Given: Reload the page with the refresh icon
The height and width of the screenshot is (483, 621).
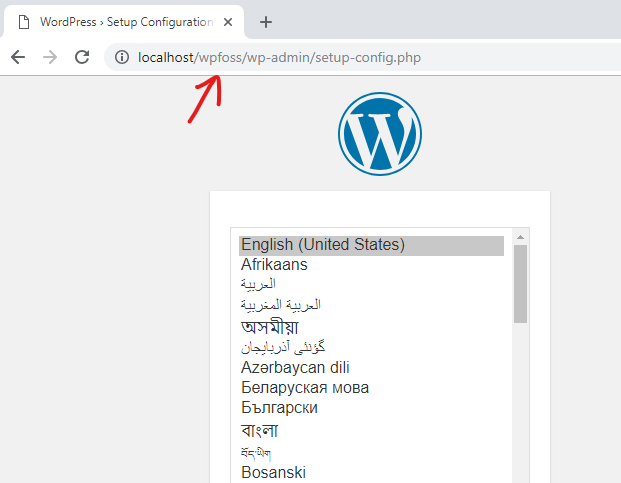Looking at the screenshot, I should pos(82,57).
